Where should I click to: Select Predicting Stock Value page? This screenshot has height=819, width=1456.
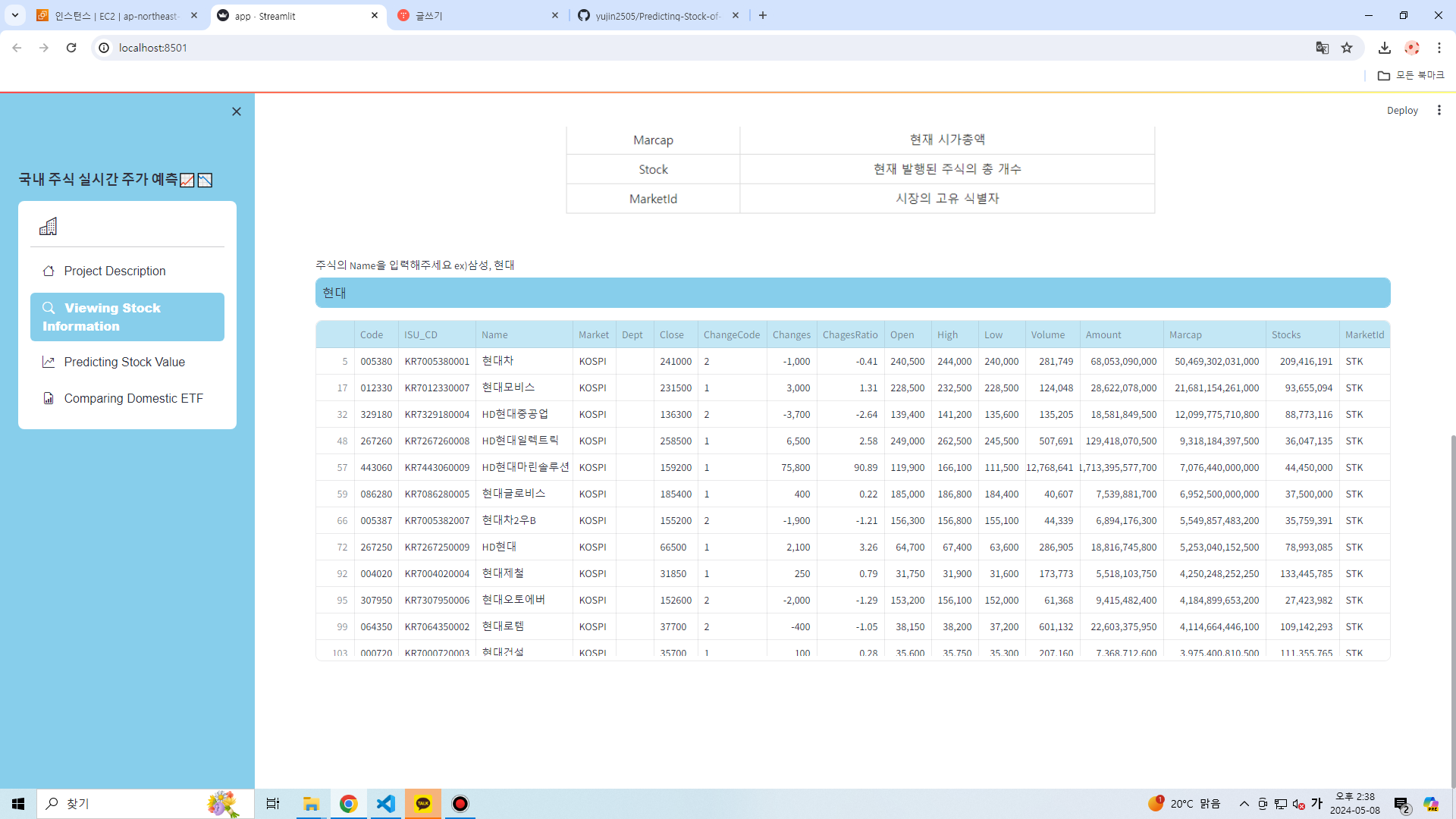[124, 362]
